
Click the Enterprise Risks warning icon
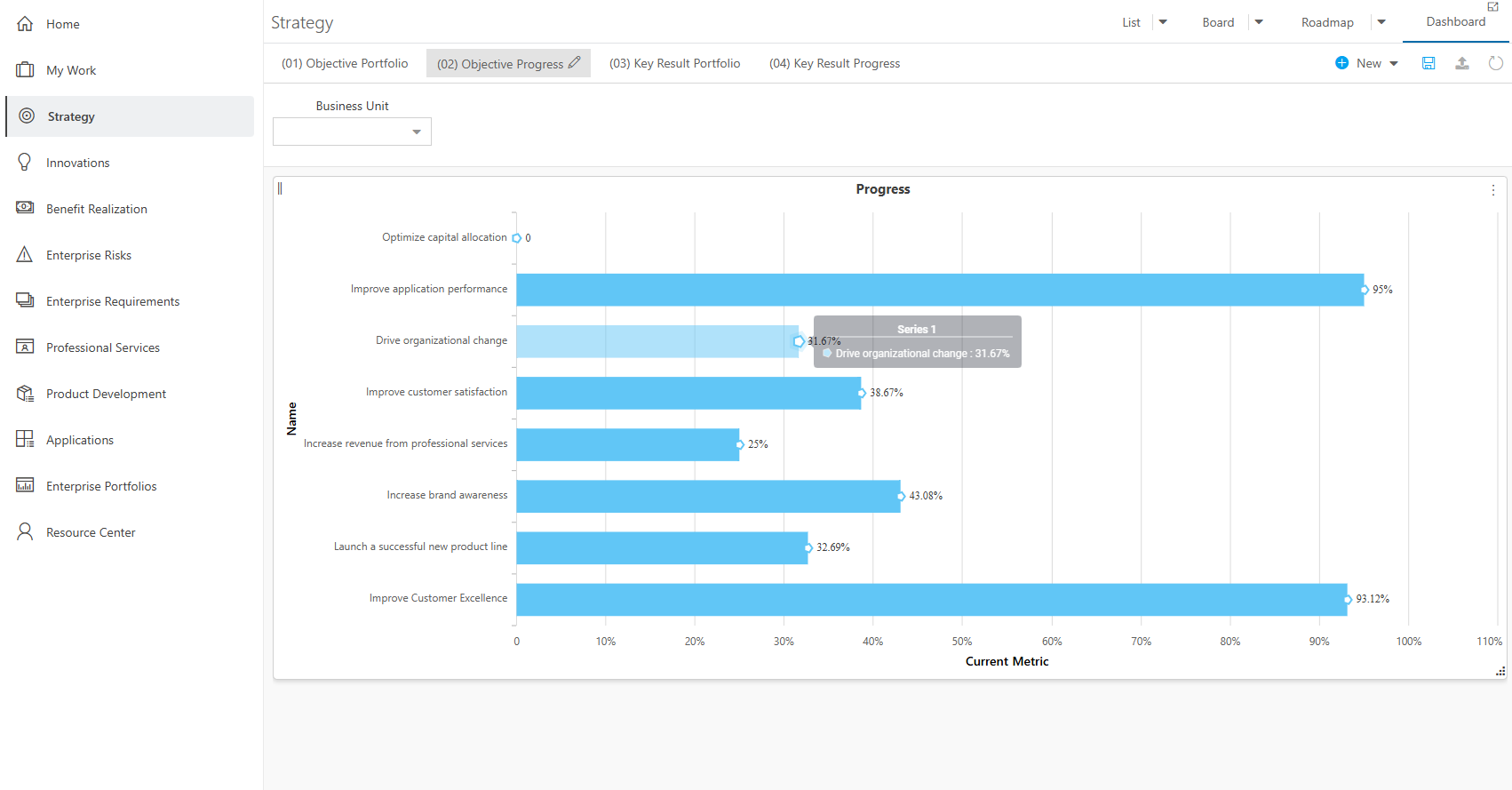pos(25,255)
